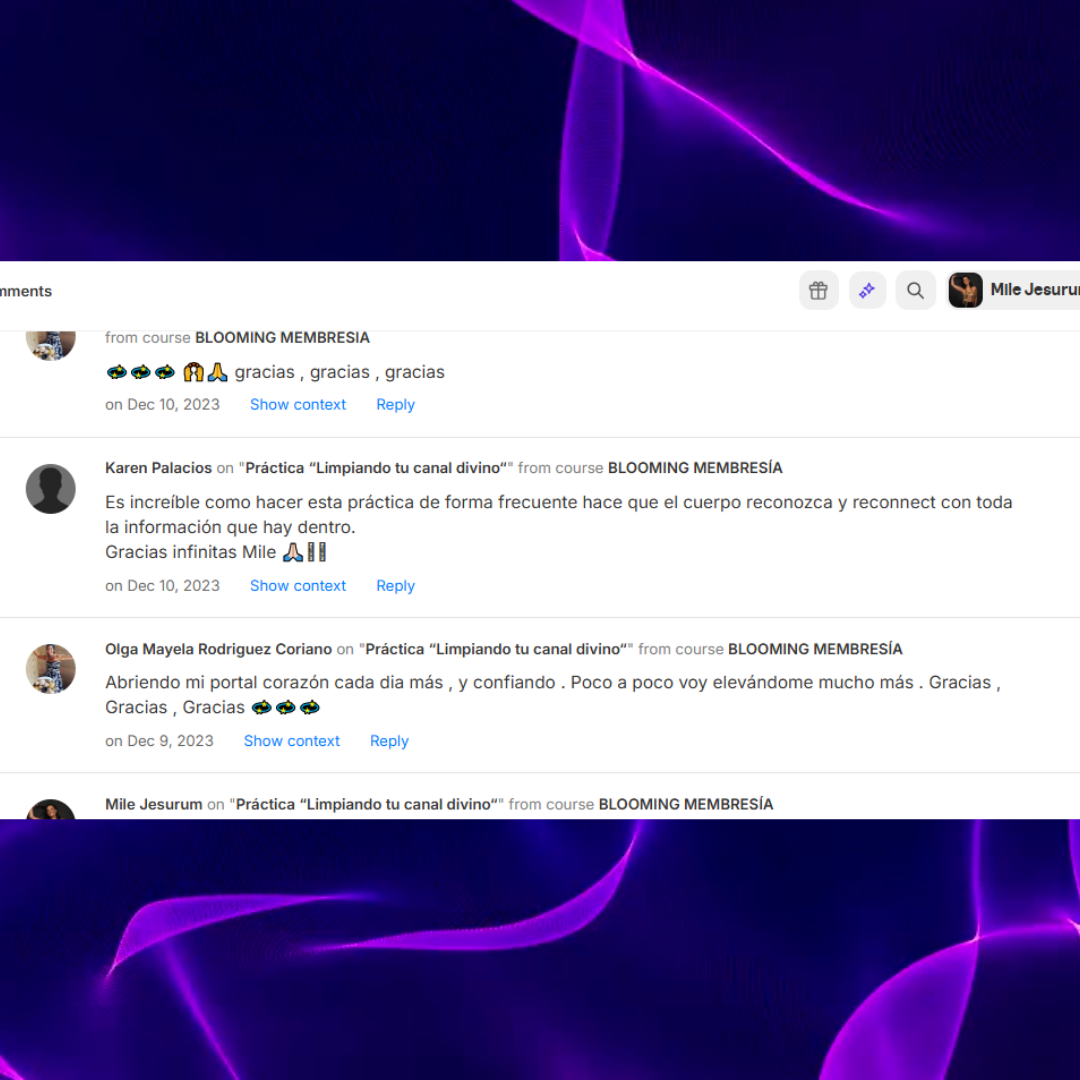Screen dimensions: 1080x1080
Task: Reply to Olga's Dec 9 comment
Action: [389, 741]
